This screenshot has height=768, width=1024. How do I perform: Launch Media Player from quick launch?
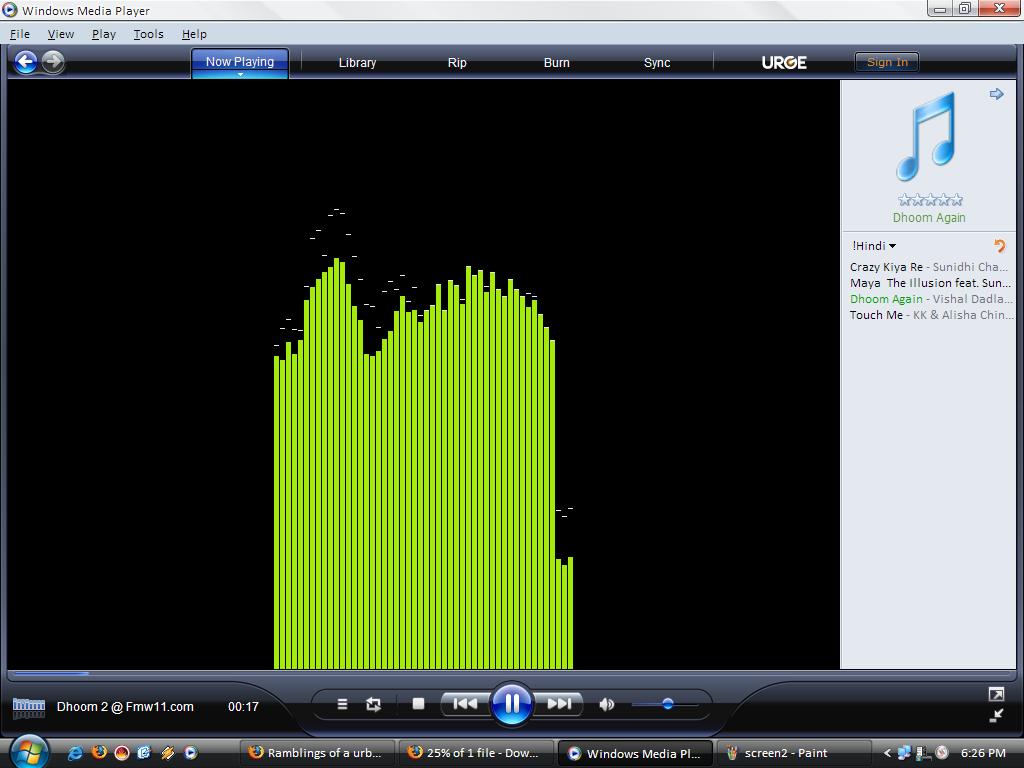point(190,753)
